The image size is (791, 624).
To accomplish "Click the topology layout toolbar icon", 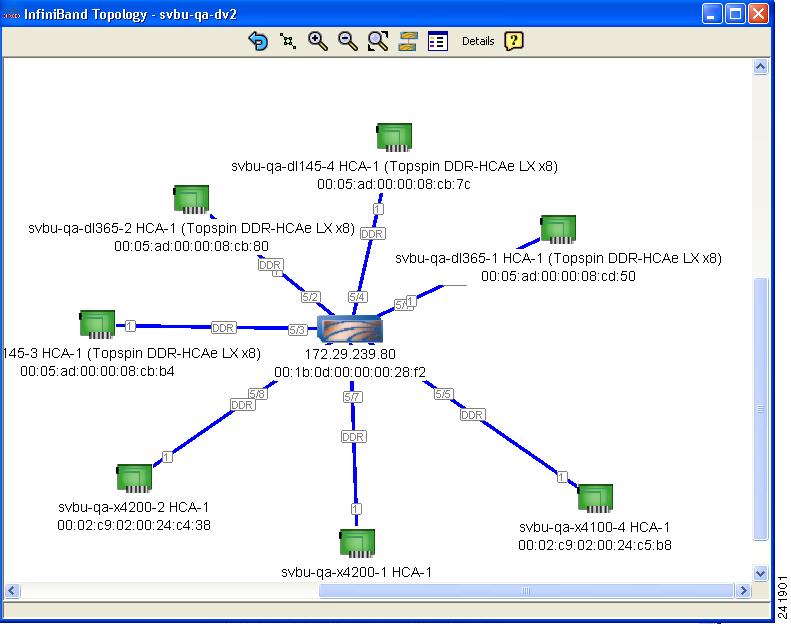I will 408,41.
